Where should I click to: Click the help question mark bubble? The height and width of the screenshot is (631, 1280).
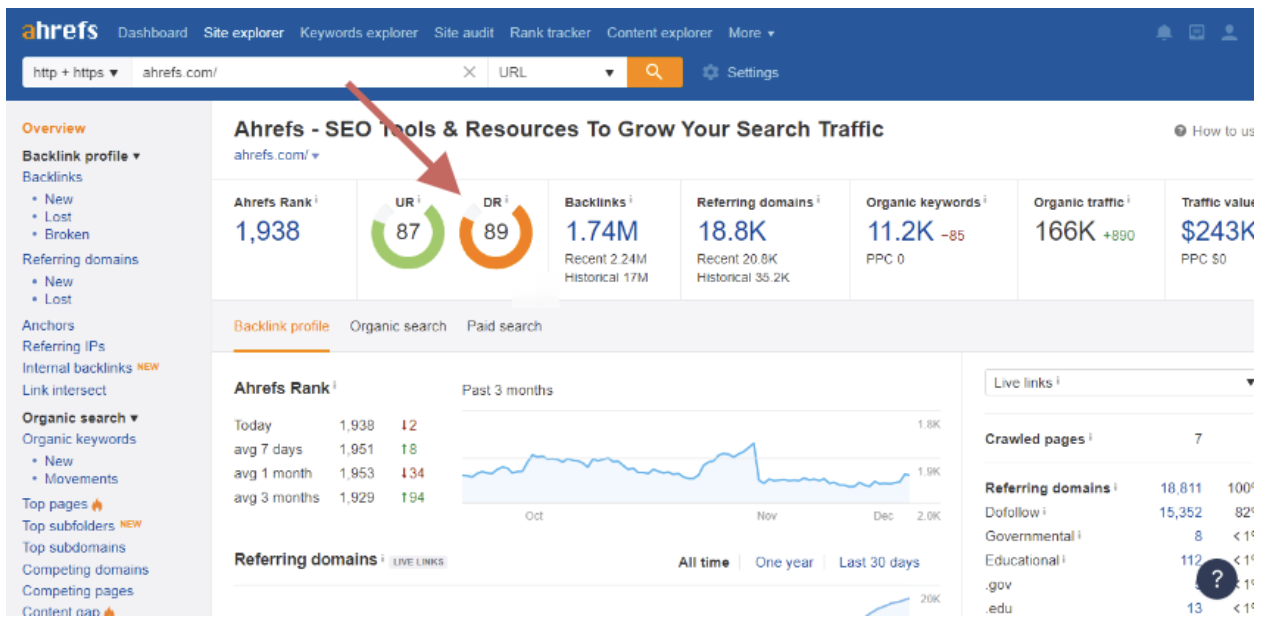click(x=1216, y=579)
